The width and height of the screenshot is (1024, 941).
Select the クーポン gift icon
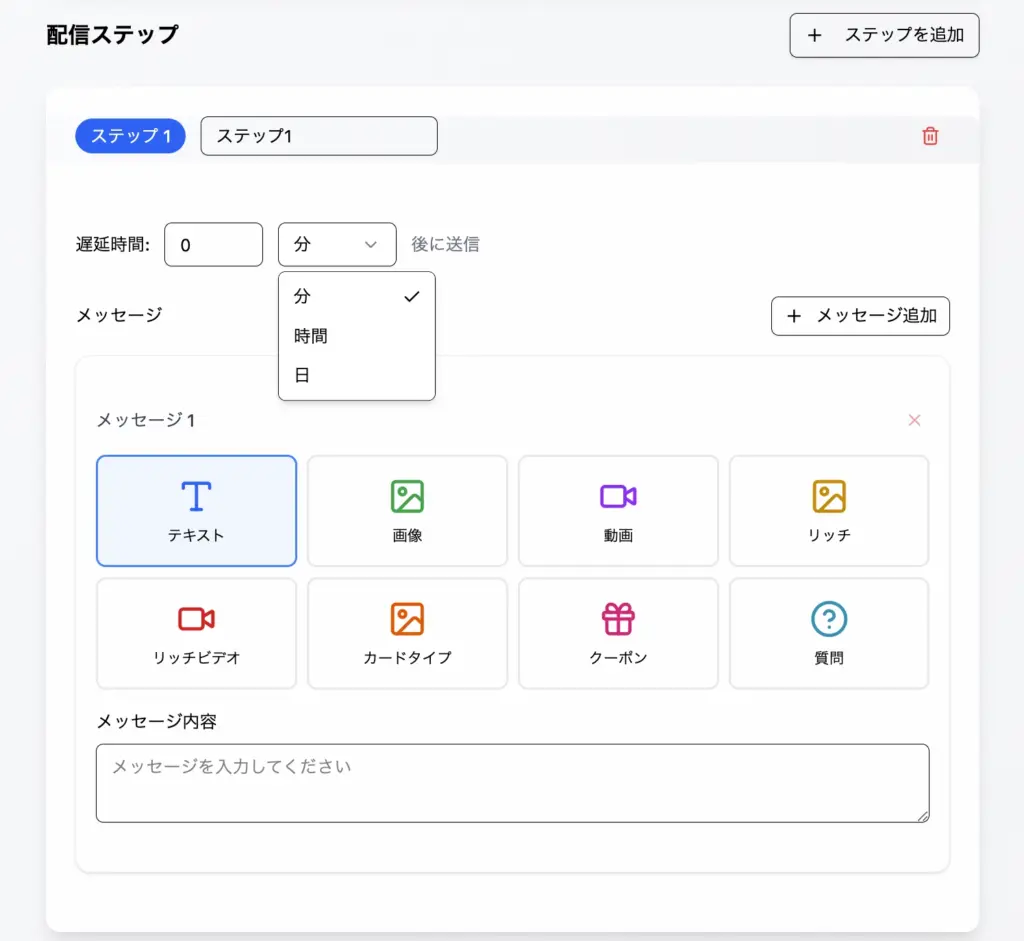[618, 620]
